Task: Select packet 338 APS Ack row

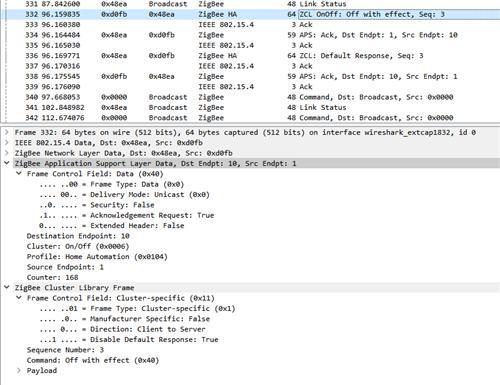Action: coord(250,76)
